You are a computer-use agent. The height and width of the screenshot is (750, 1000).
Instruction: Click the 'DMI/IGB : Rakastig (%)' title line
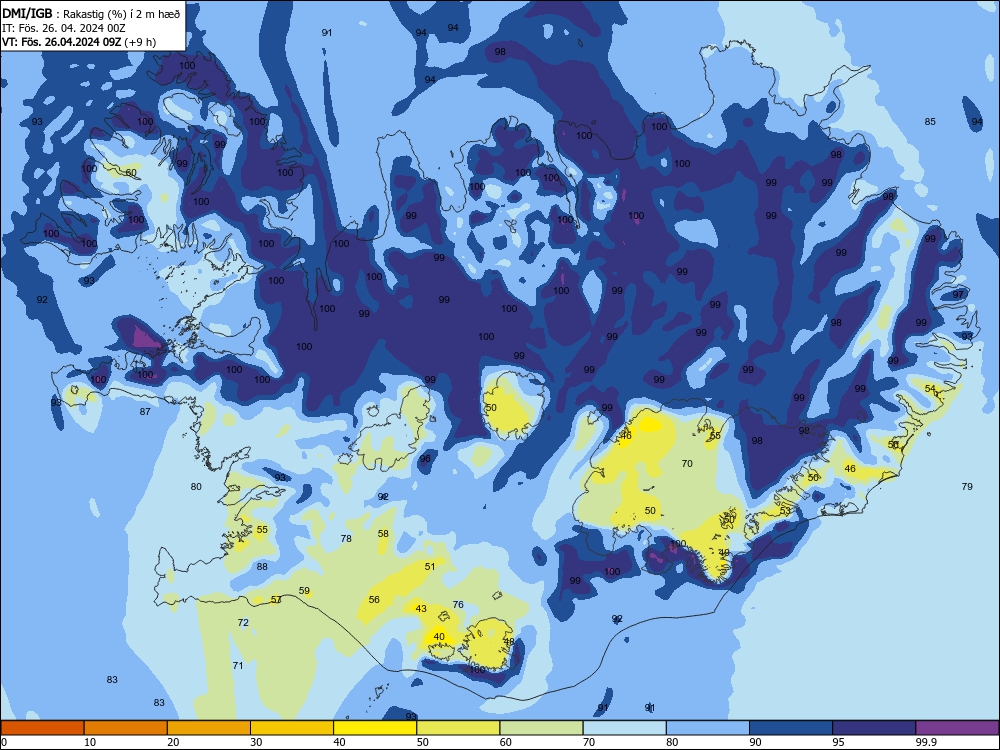(x=91, y=13)
